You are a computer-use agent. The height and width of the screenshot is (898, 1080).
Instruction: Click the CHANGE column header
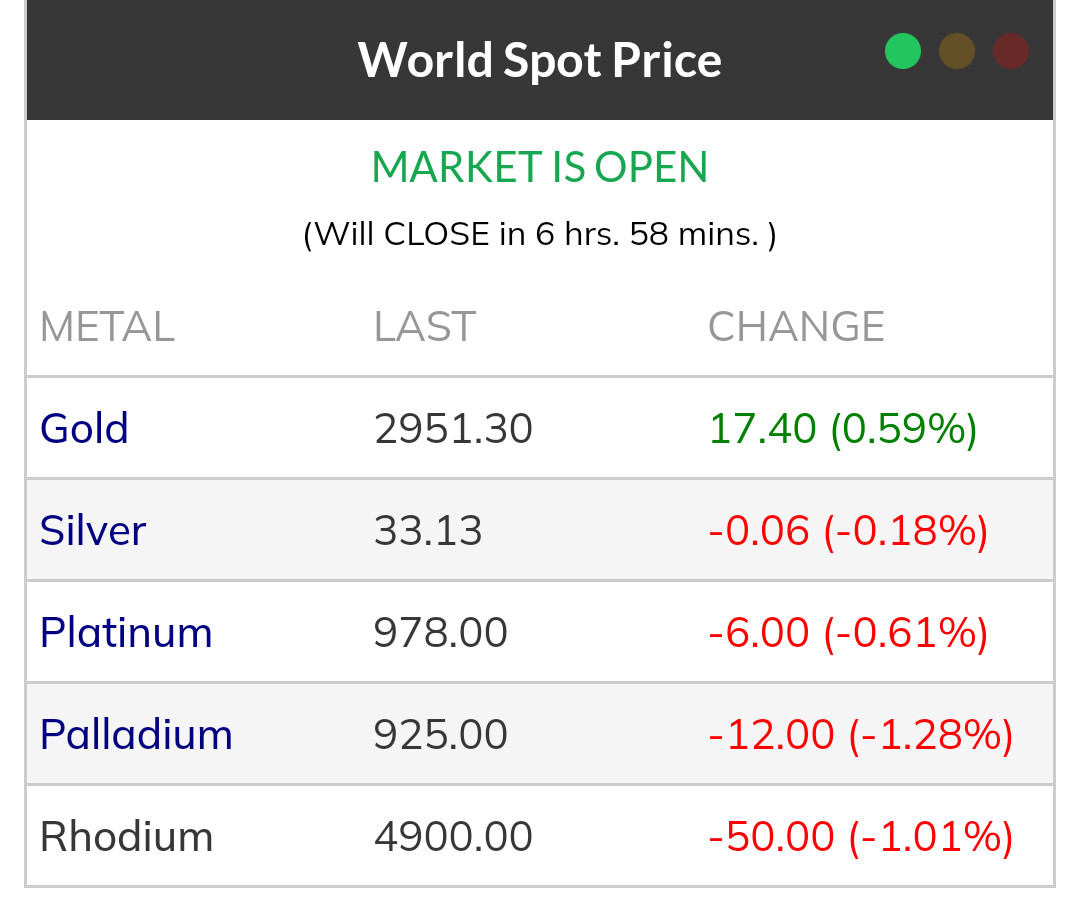click(x=796, y=327)
